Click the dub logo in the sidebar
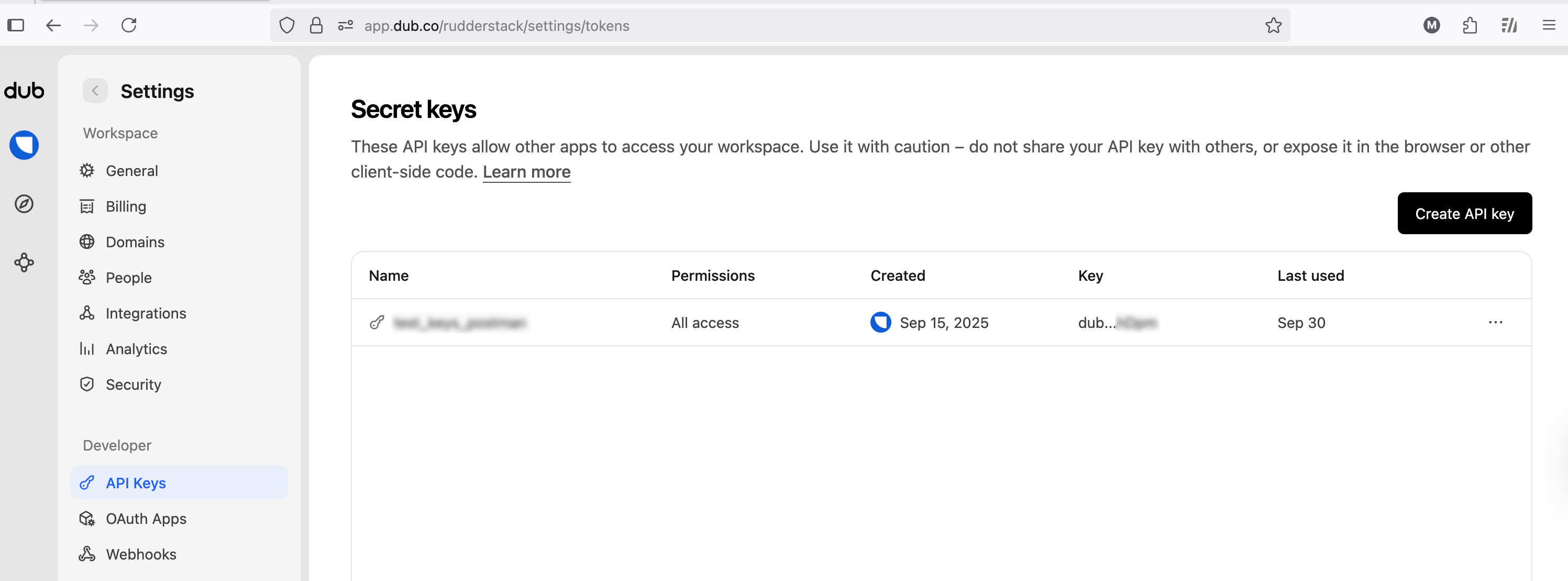The width and height of the screenshot is (1568, 581). 24,90
